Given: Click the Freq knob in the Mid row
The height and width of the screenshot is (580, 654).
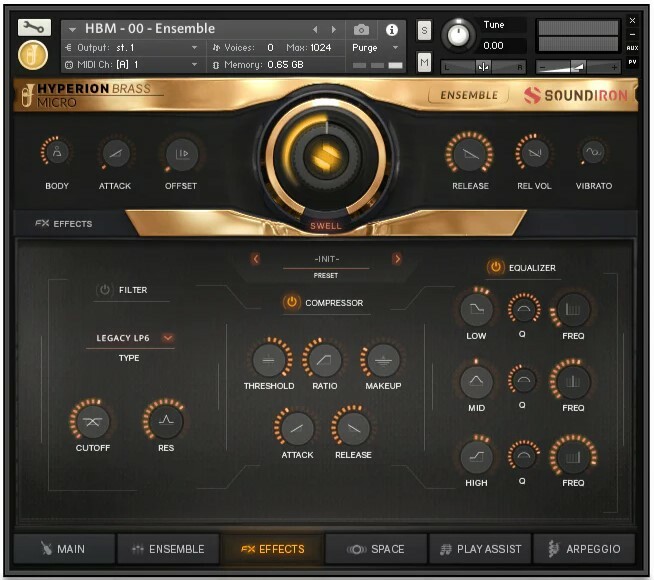Looking at the screenshot, I should (573, 381).
